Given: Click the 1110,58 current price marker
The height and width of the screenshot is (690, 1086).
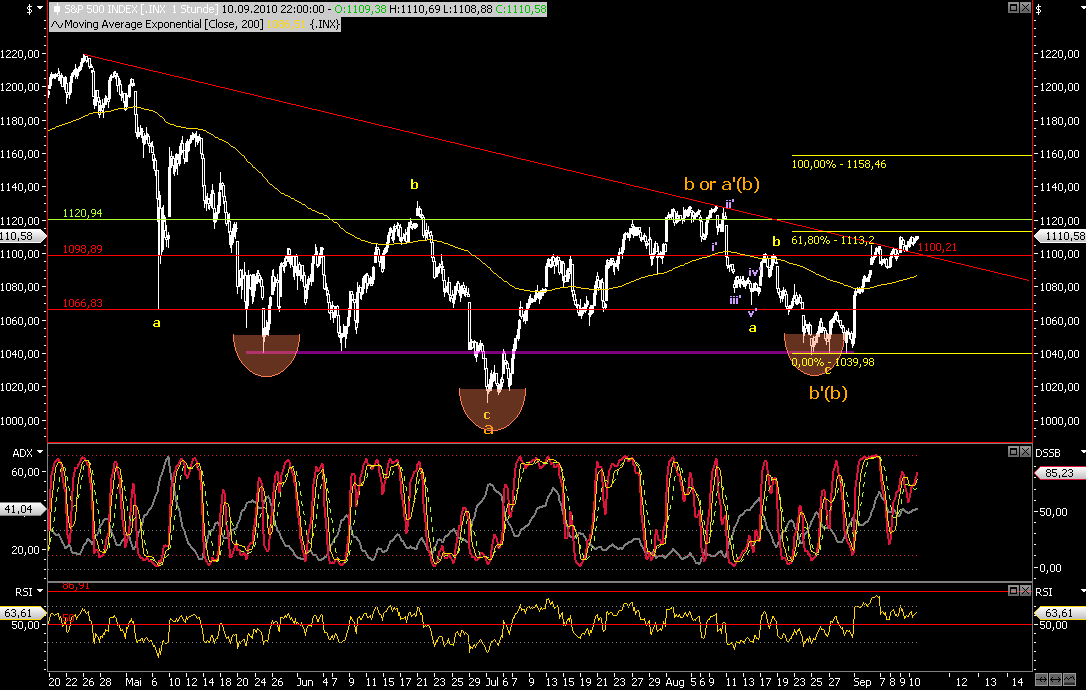Looking at the screenshot, I should (x=1060, y=236).
